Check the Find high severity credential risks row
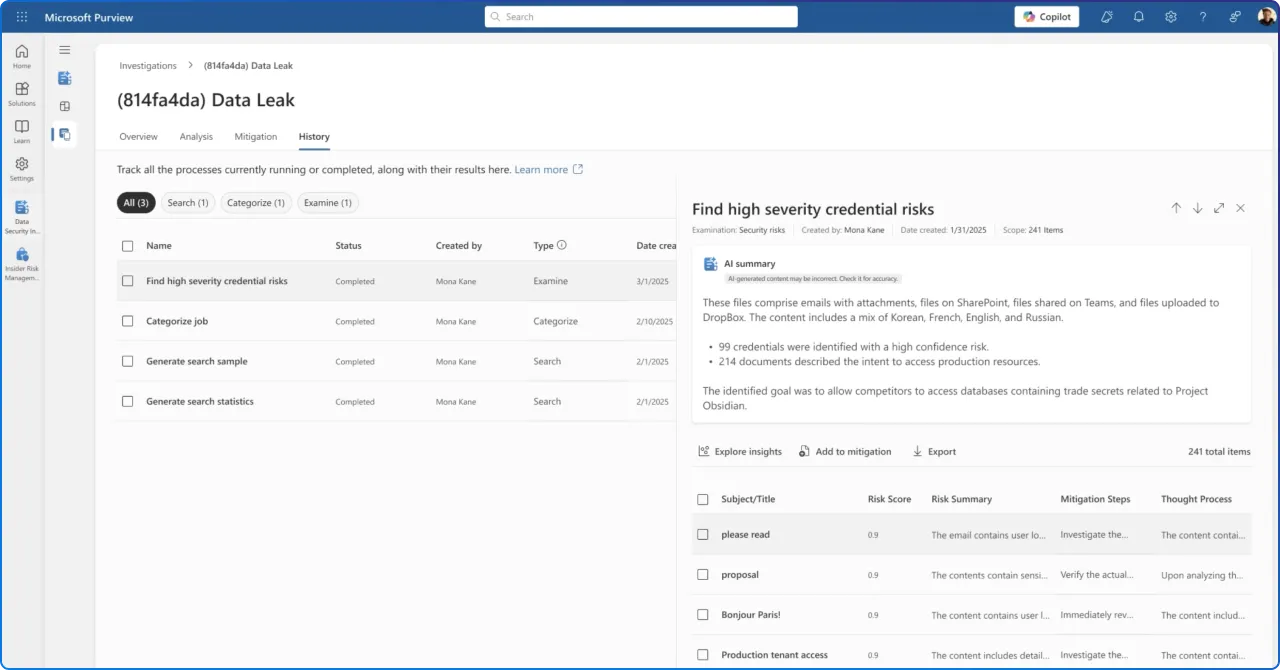The image size is (1280, 670). click(x=127, y=281)
